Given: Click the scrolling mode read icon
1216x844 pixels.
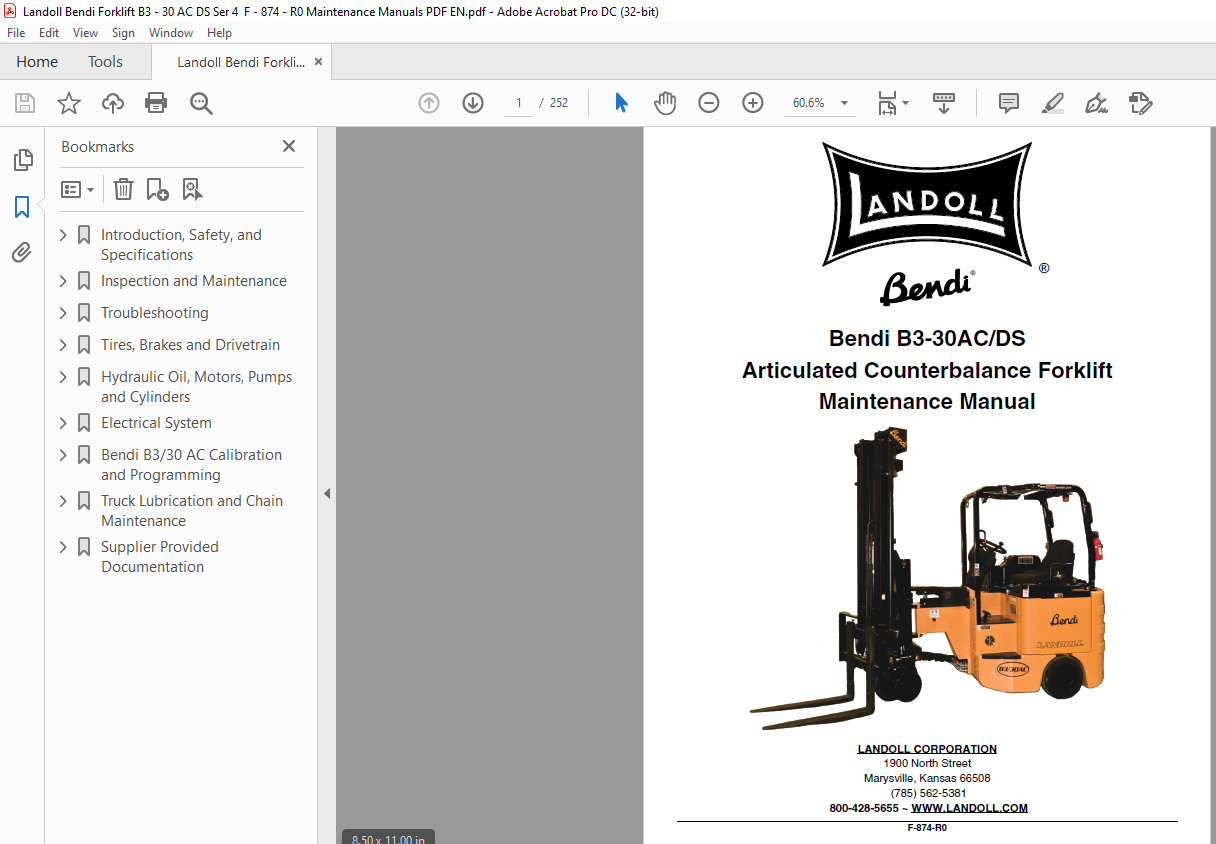Looking at the screenshot, I should pyautogui.click(x=944, y=103).
